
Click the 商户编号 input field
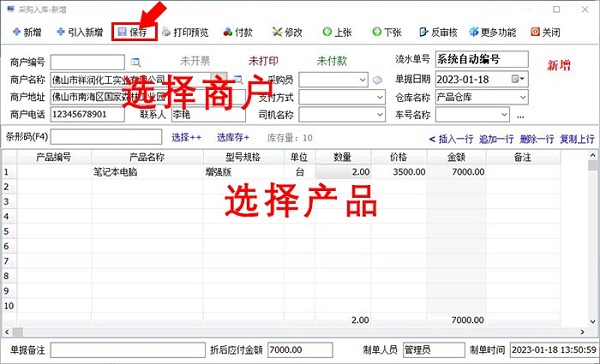[87, 62]
